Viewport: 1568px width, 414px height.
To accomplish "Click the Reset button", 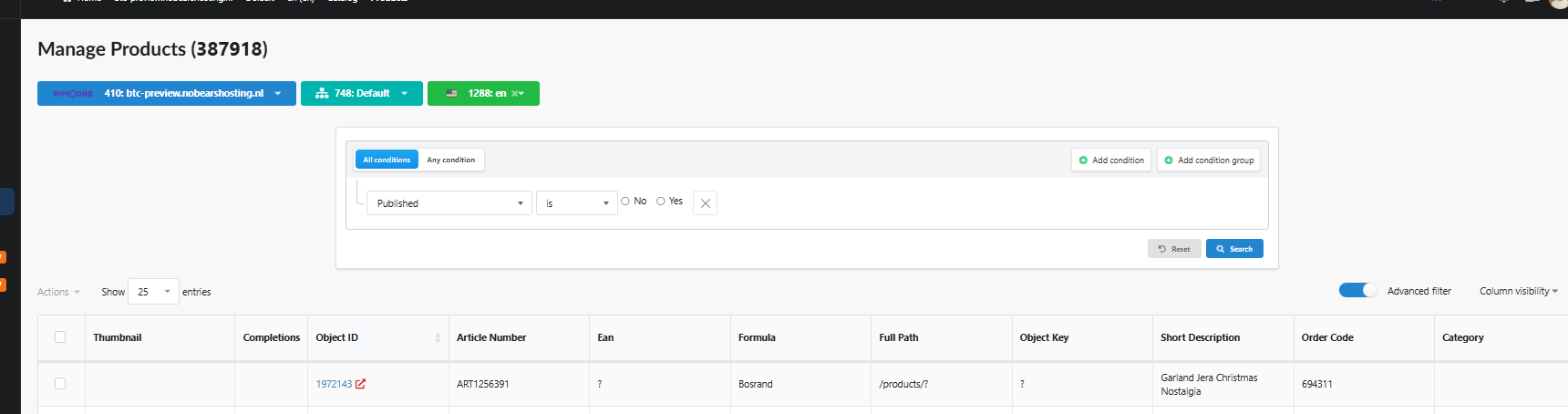I will (x=1174, y=249).
